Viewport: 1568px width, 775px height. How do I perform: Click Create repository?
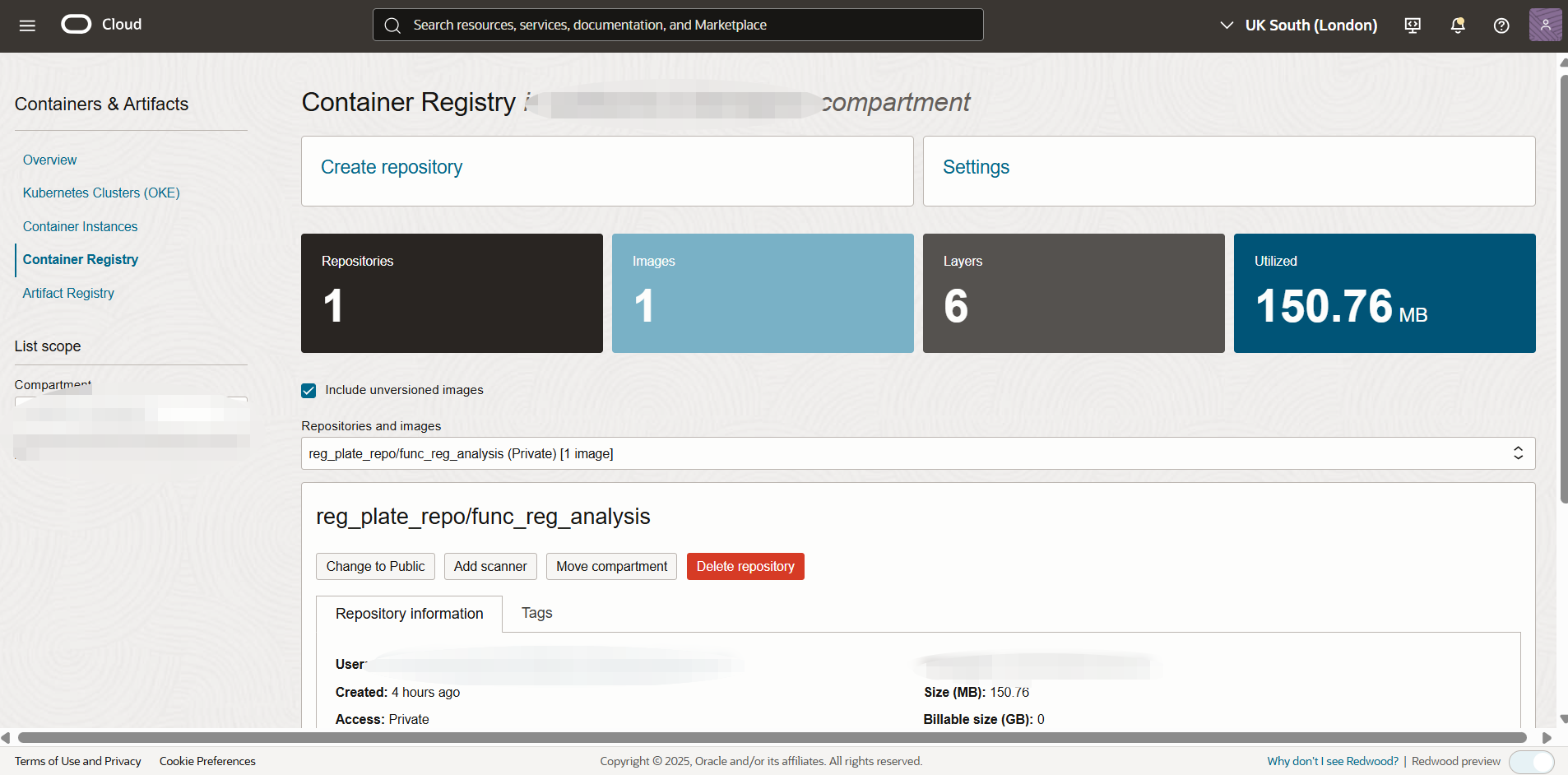tap(392, 167)
